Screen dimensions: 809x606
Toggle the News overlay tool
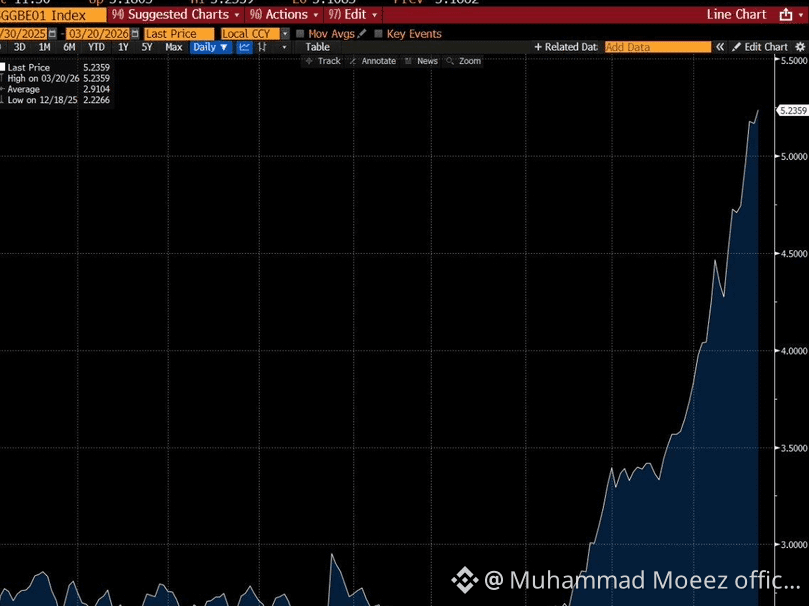[421, 61]
